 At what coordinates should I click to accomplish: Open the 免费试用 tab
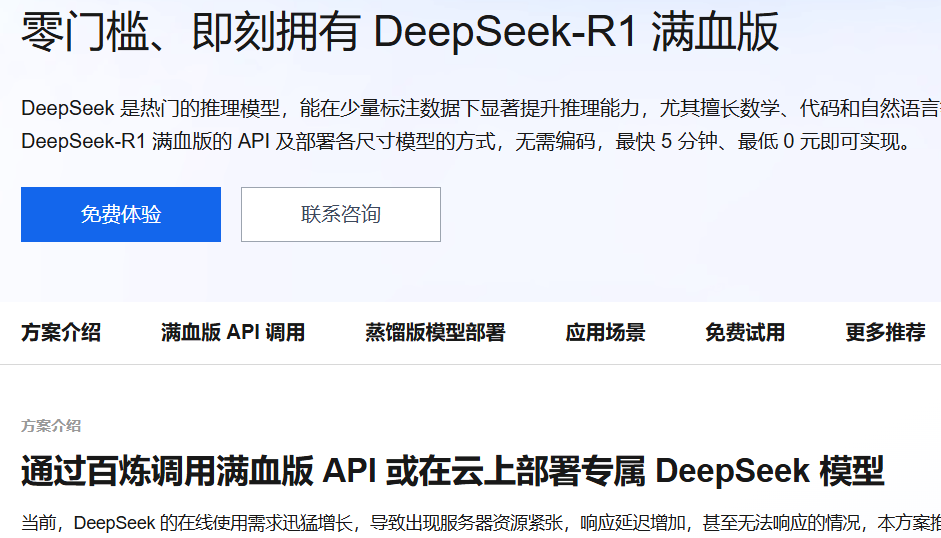click(x=745, y=332)
